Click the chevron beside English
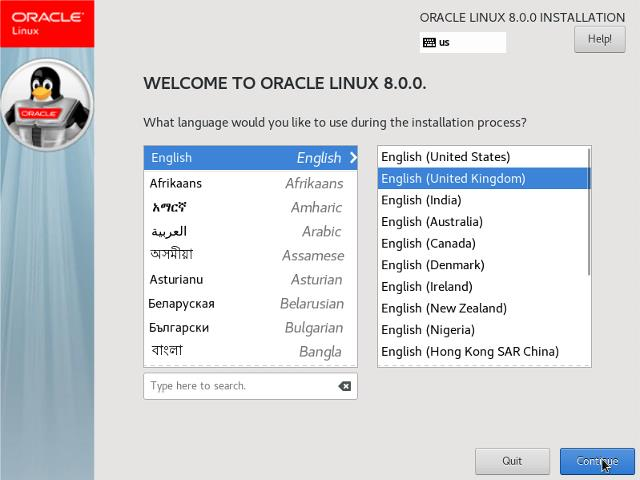640x480 pixels. click(x=353, y=158)
